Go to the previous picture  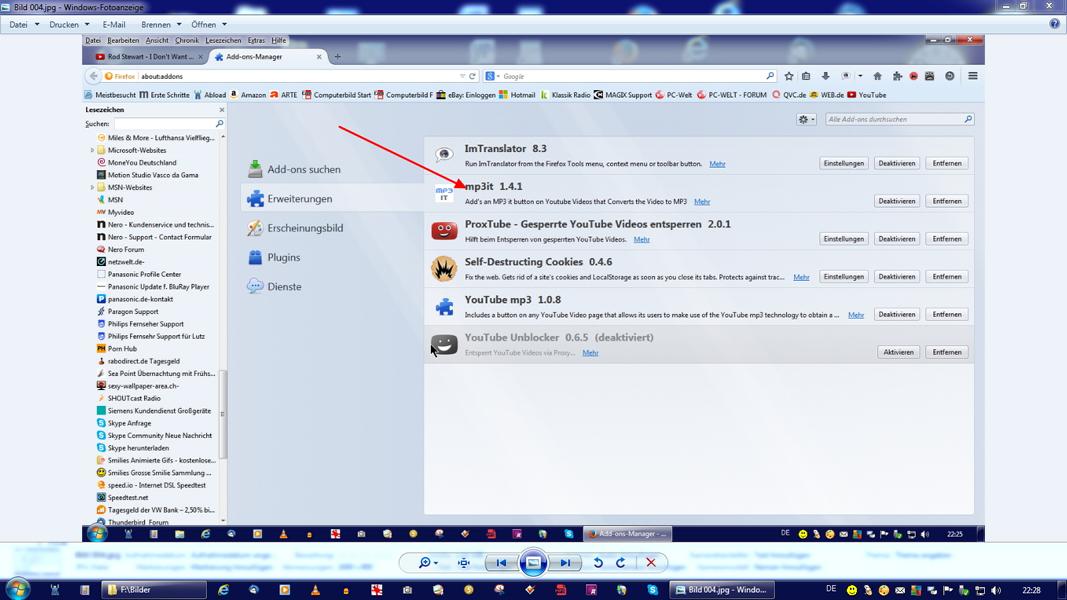502,563
